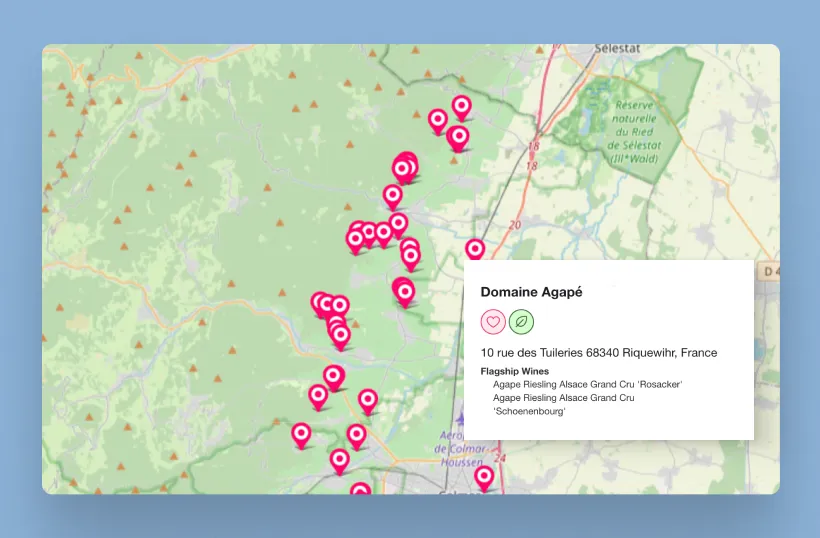Select the northernmost winery pin on the map
This screenshot has height=538, width=820.
(x=461, y=105)
